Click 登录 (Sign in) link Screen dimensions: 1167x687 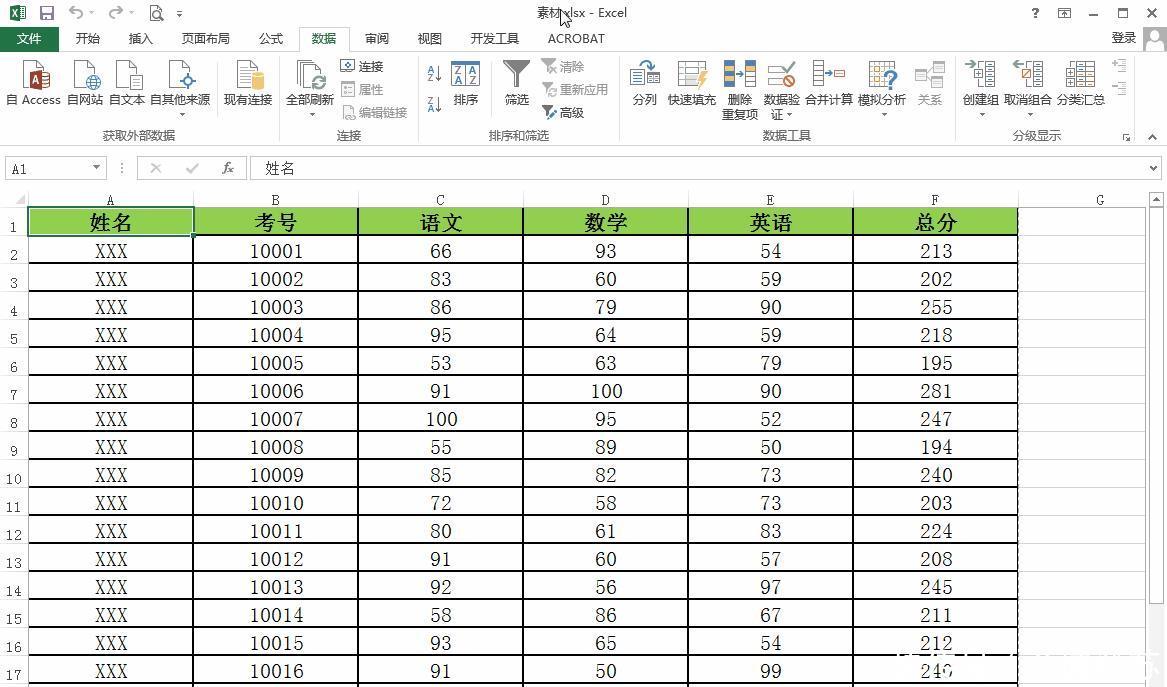[1123, 38]
